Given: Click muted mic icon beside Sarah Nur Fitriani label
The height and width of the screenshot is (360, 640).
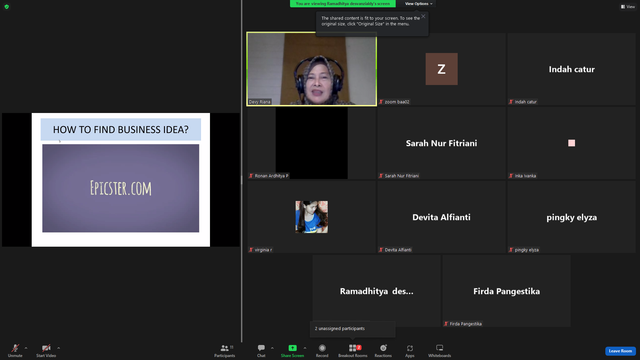Looking at the screenshot, I should tap(381, 176).
